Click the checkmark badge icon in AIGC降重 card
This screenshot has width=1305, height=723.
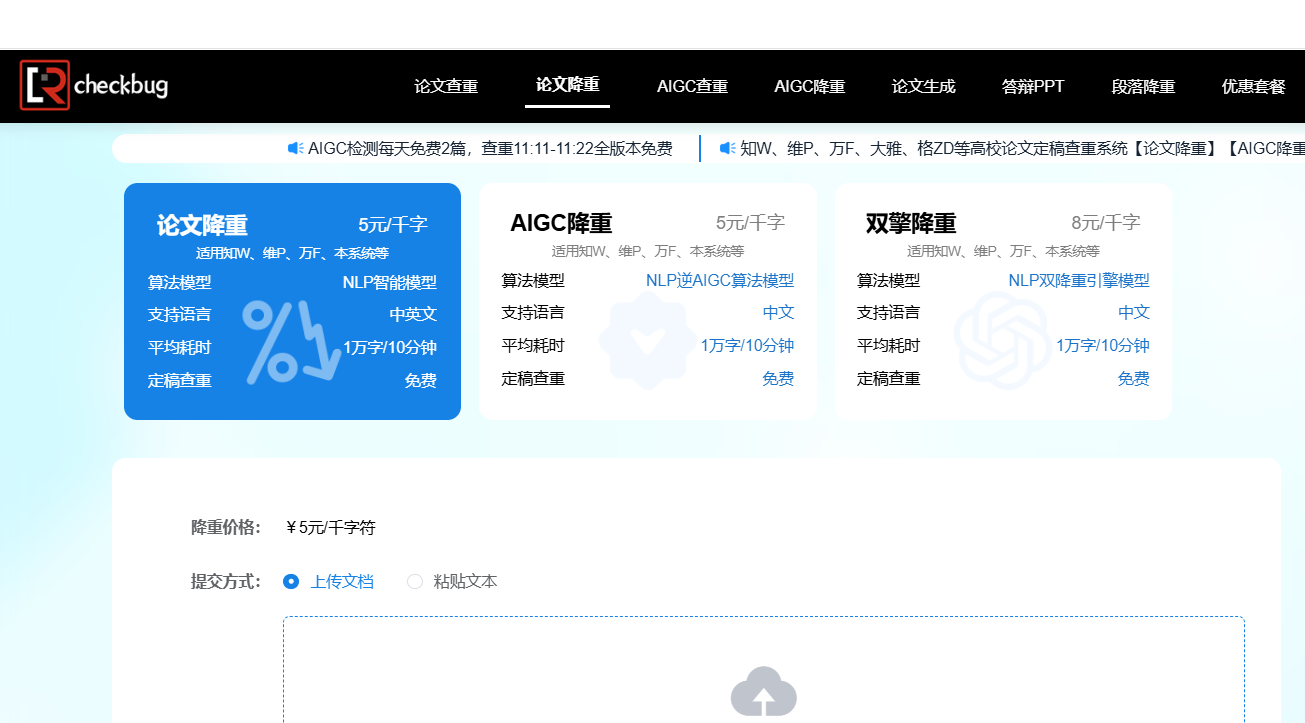pos(648,340)
